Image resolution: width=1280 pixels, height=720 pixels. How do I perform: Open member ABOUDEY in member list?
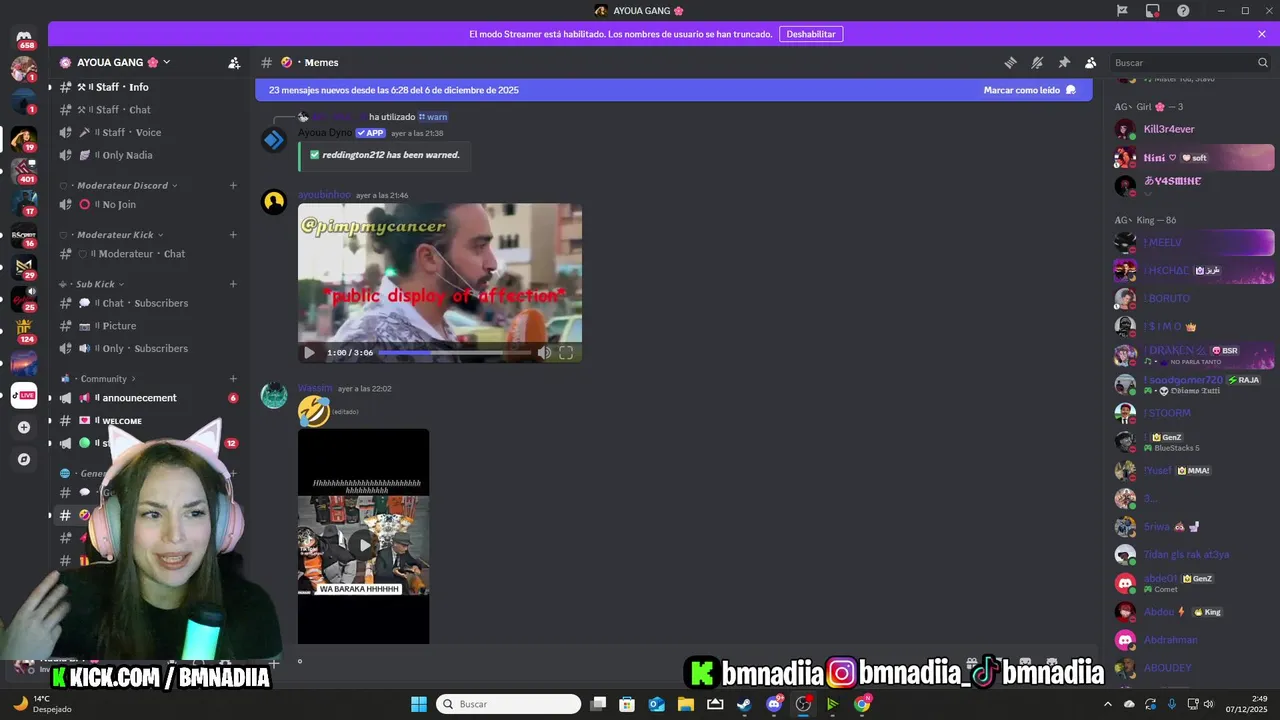(x=1194, y=668)
